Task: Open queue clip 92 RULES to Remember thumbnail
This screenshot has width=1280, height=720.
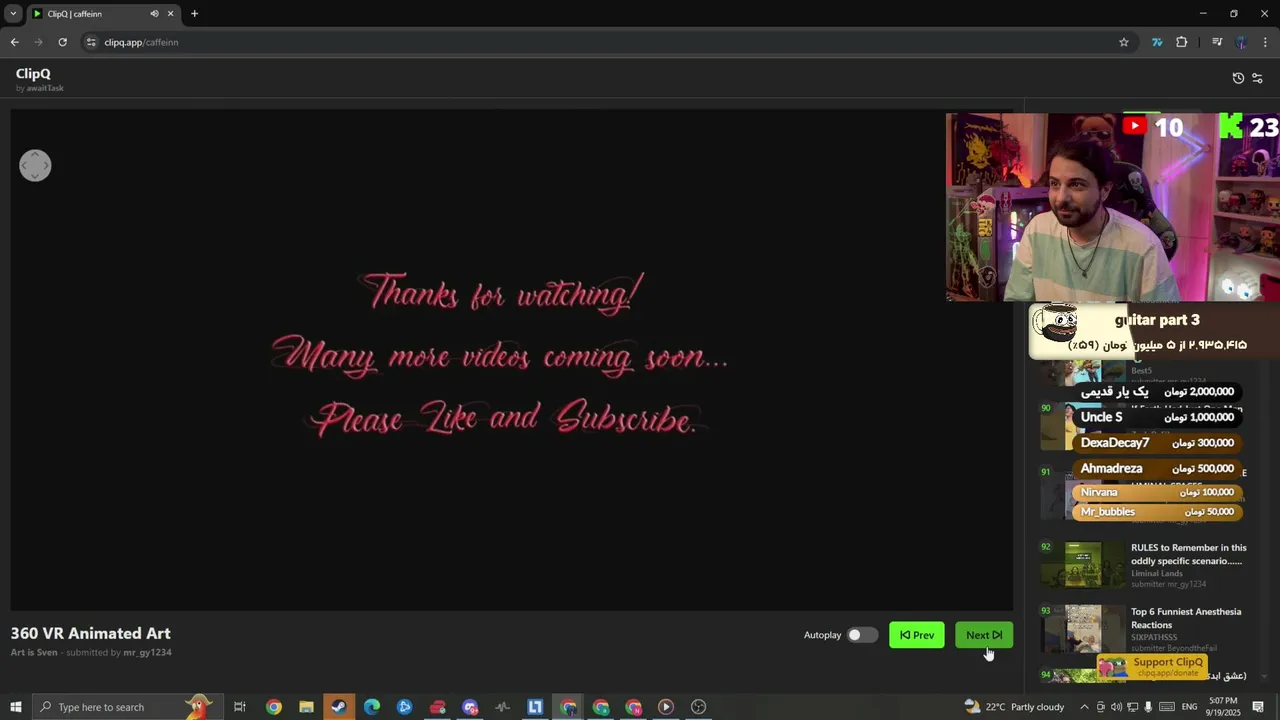Action: tap(1082, 566)
